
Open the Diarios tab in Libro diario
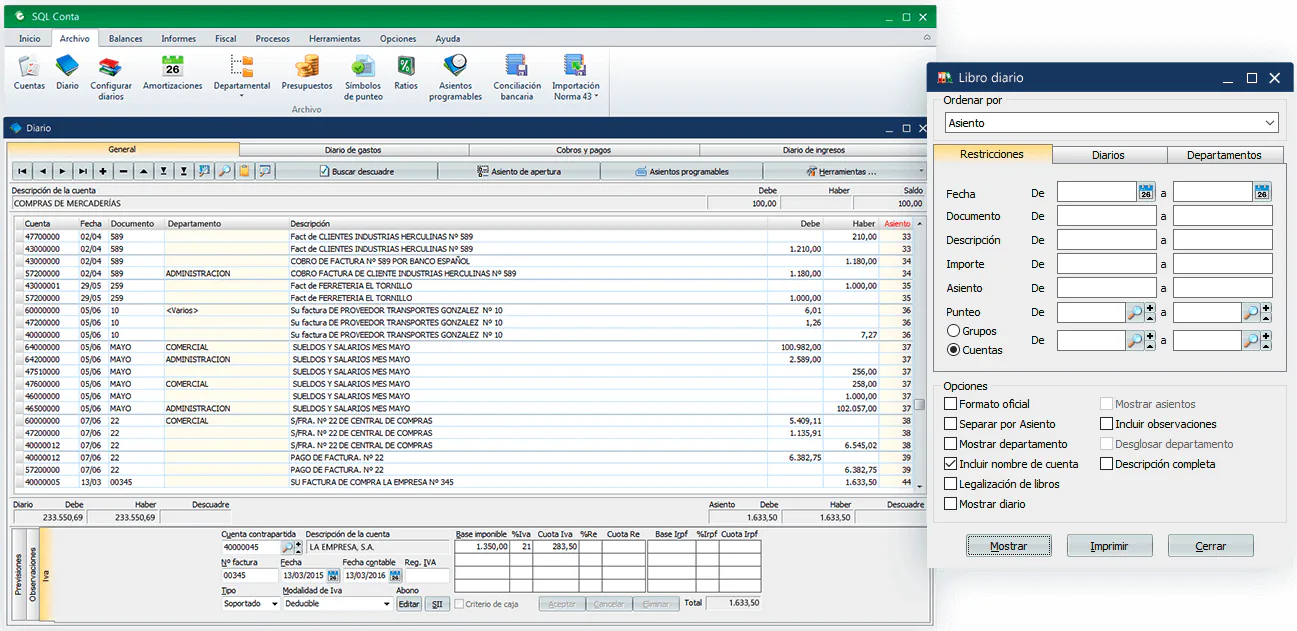(x=1108, y=155)
